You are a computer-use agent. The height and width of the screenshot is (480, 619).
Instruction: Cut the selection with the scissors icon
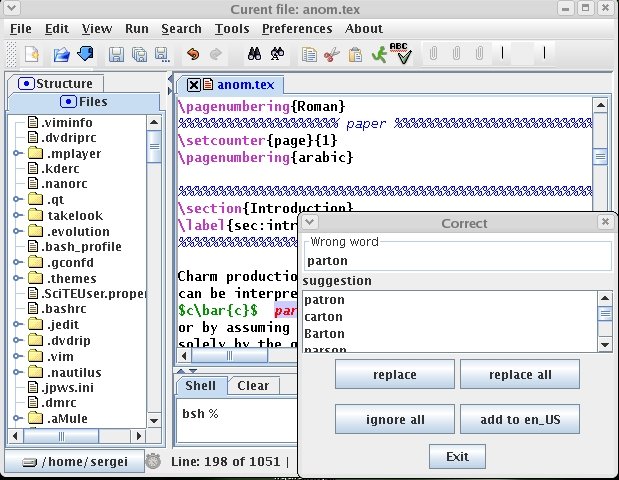click(x=332, y=54)
